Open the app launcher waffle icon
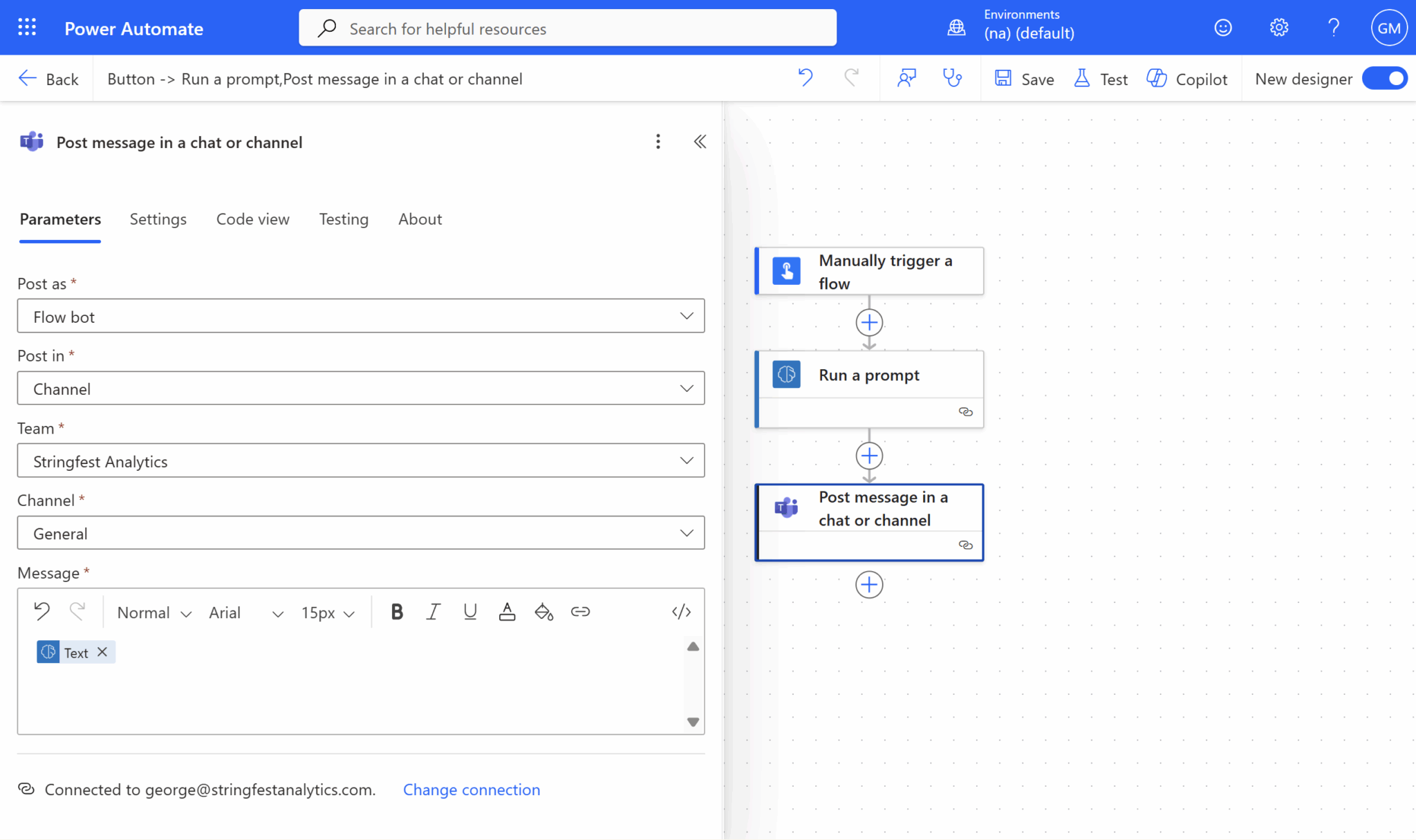The height and width of the screenshot is (840, 1416). coord(27,28)
